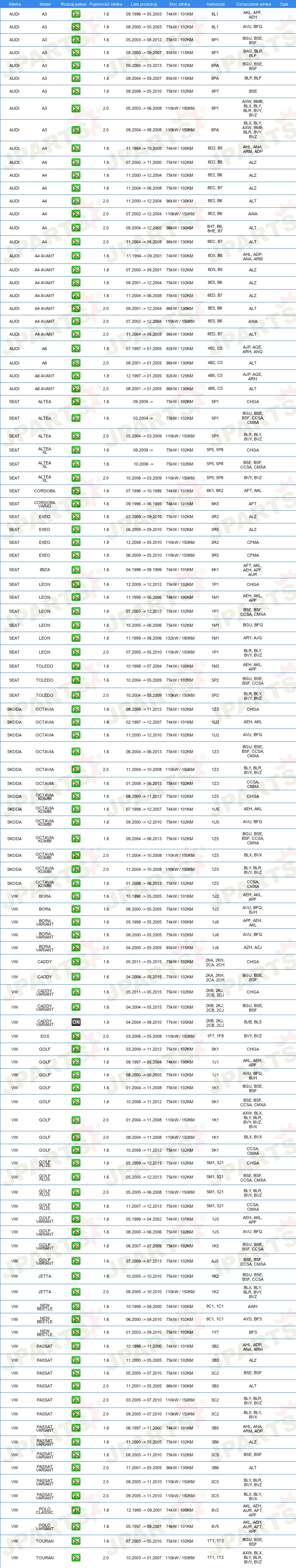The image size is (296, 1568).
Task: Click petrol icon in VW Touran 2.0 row
Action: click(76, 1558)
